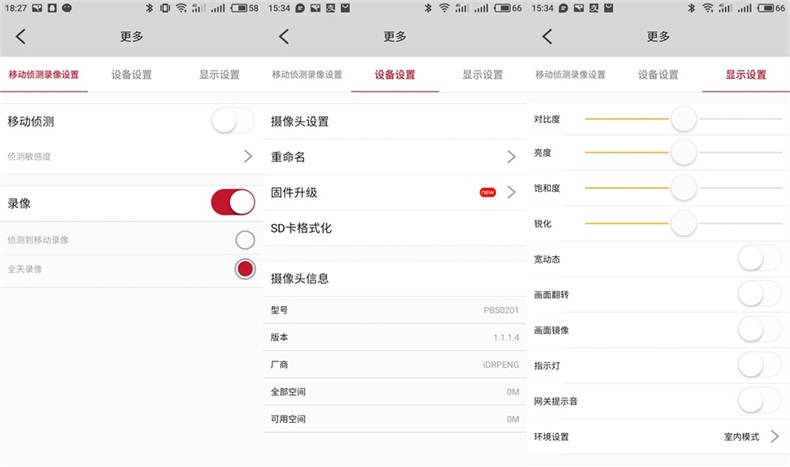Open 环境设置 chevron next to 室内模式
The width and height of the screenshot is (790, 467).
tap(774, 437)
